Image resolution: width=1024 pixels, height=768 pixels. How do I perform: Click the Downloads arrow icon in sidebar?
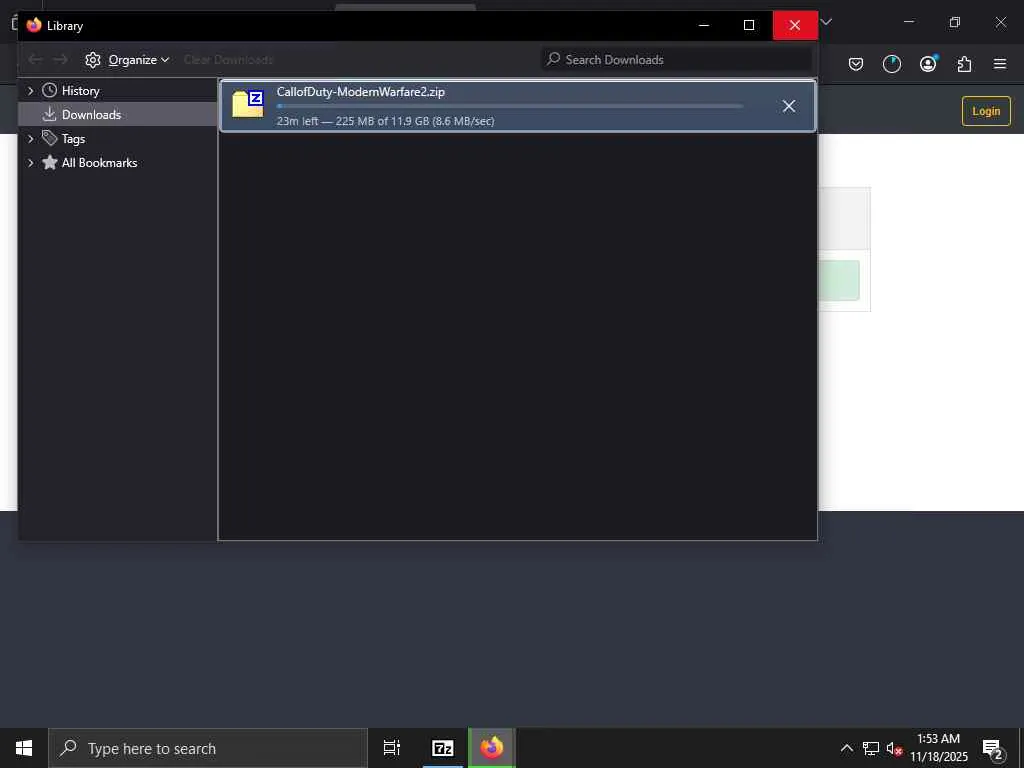[50, 114]
